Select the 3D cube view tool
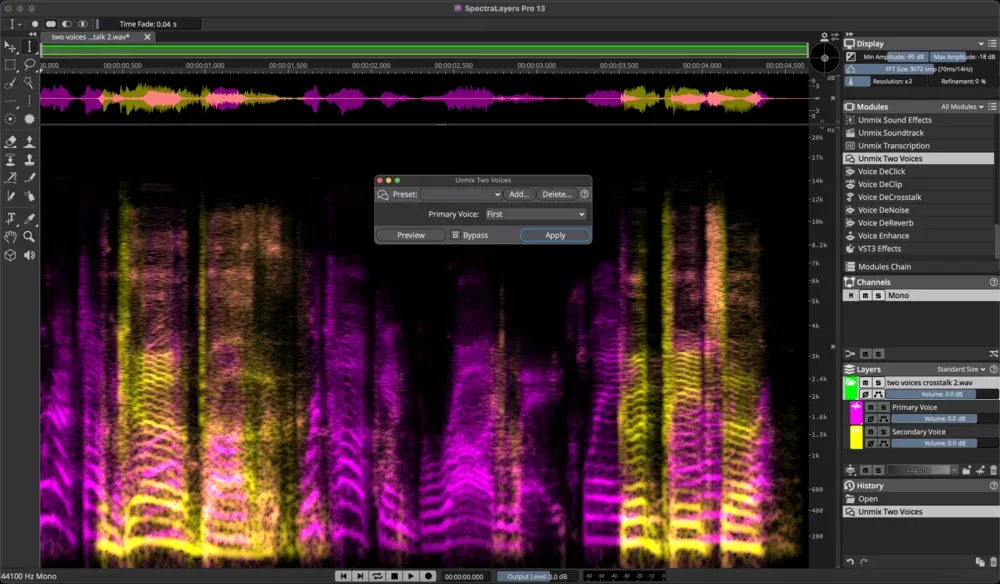This screenshot has width=1000, height=584. [x=10, y=255]
